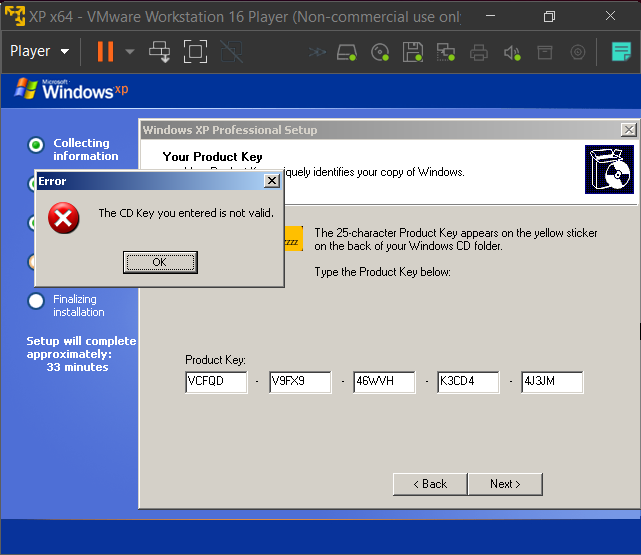Close the VMware Player window

pyautogui.click(x=610, y=16)
